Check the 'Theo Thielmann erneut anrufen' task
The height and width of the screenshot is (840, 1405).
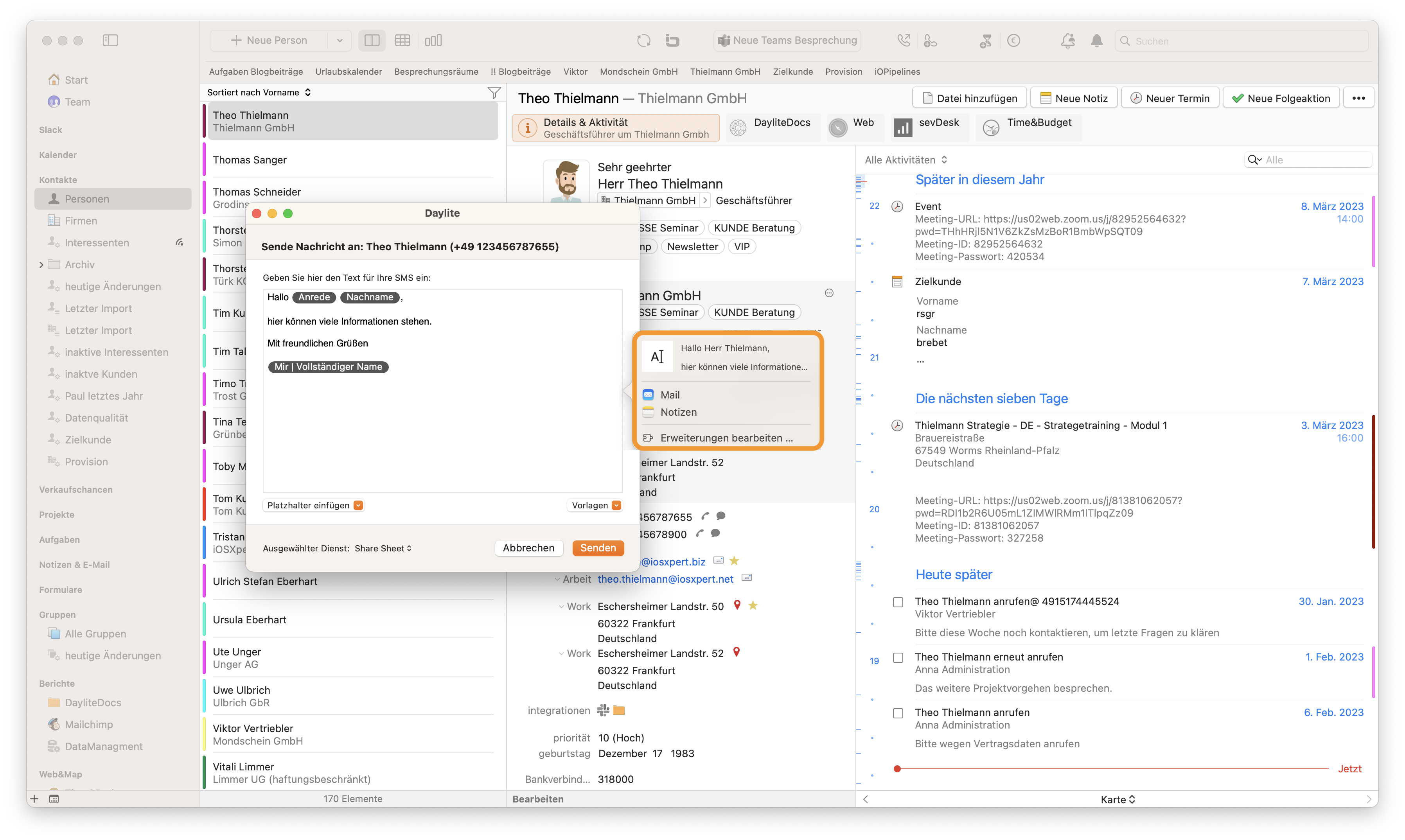(898, 657)
